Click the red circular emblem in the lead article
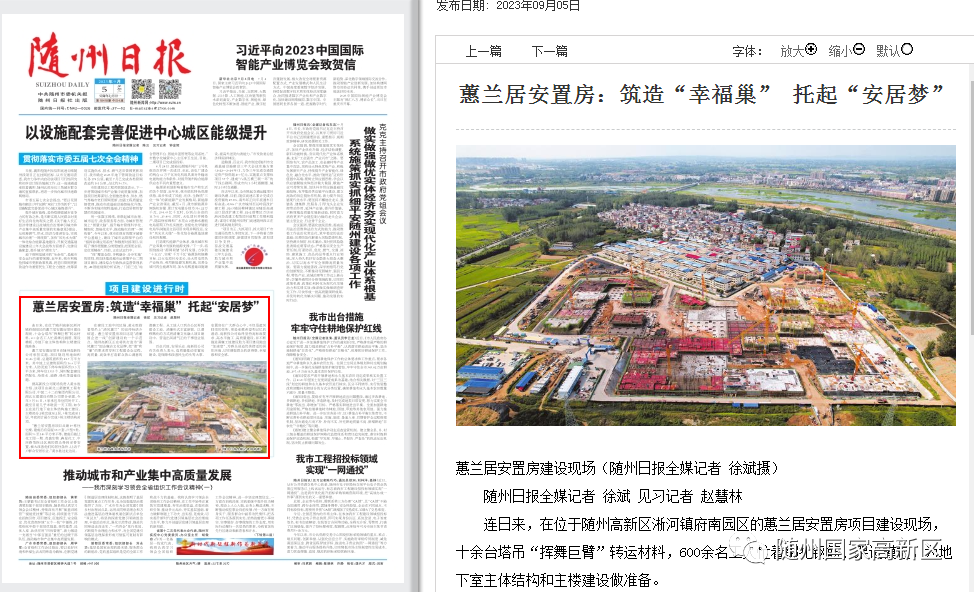The image size is (974, 592). point(255,256)
